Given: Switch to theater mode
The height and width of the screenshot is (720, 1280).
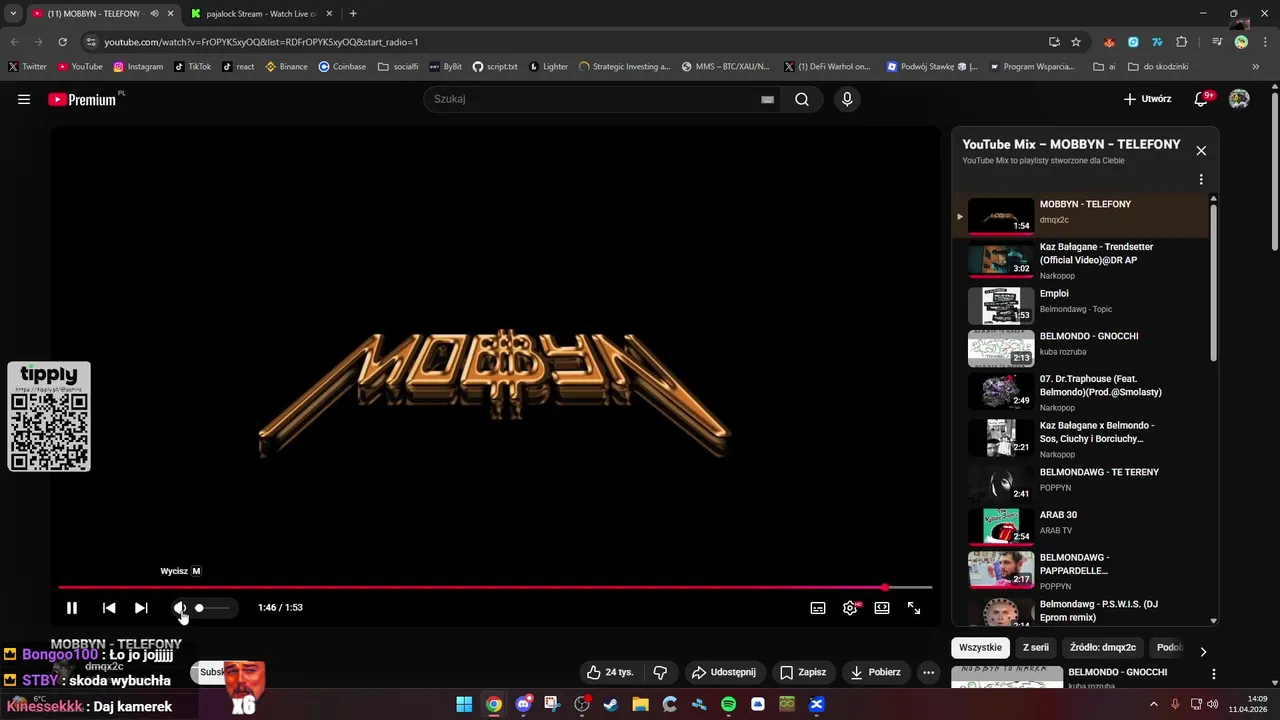Looking at the screenshot, I should 882,608.
